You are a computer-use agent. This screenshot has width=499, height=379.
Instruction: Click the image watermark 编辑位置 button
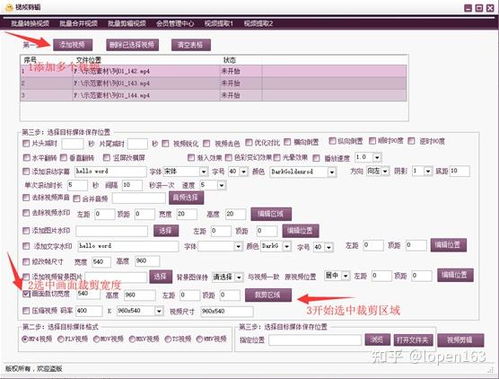[x=300, y=231]
